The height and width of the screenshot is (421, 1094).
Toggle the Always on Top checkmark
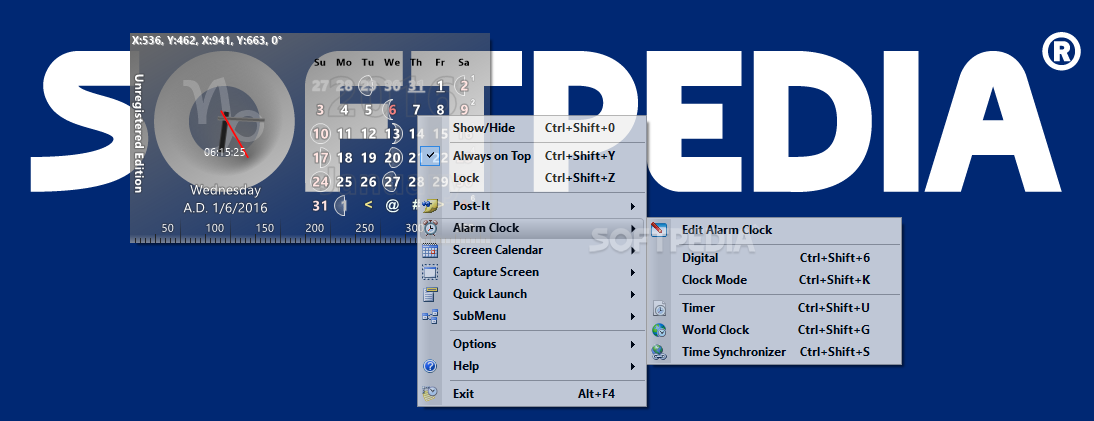(x=430, y=156)
